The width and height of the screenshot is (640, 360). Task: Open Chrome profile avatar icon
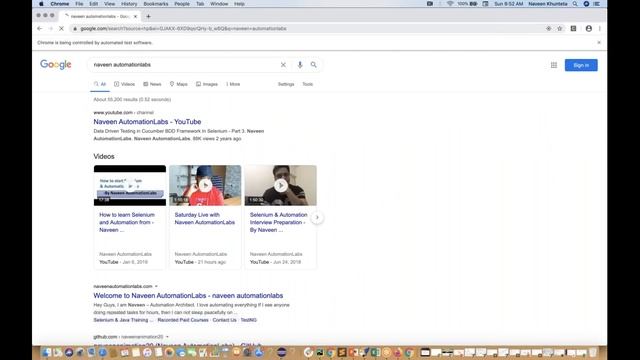(589, 29)
